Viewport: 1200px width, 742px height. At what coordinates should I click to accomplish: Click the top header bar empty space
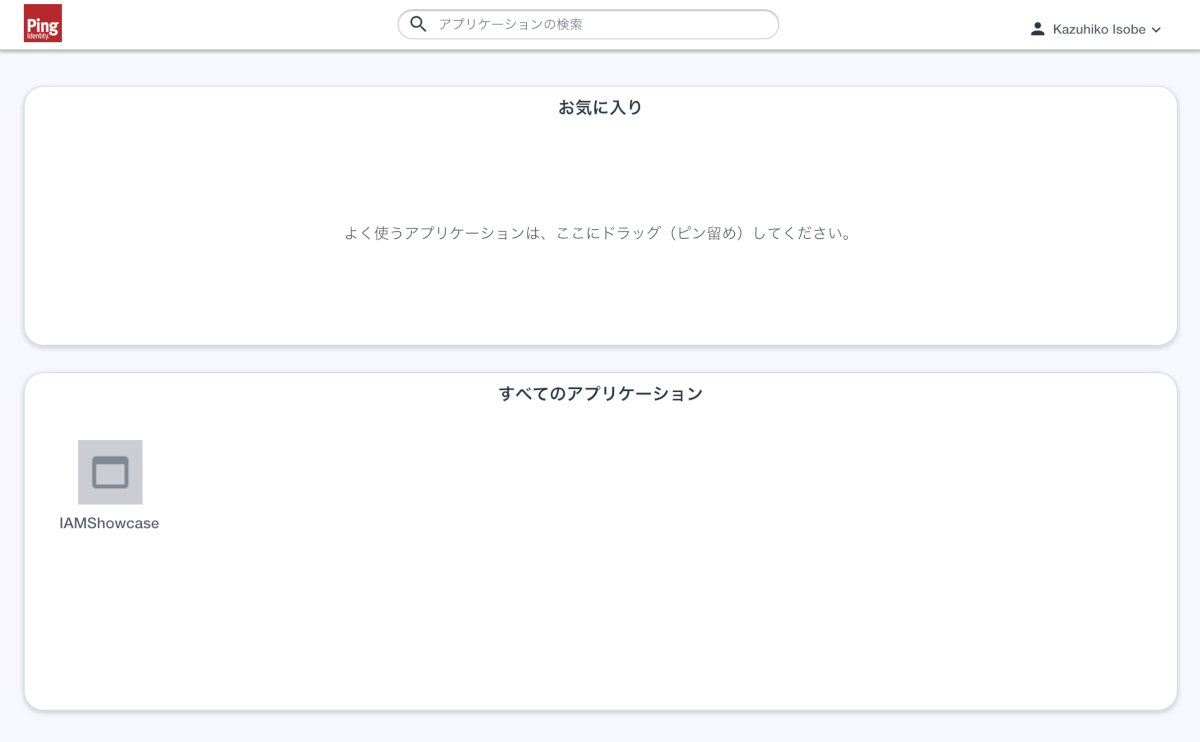230,24
